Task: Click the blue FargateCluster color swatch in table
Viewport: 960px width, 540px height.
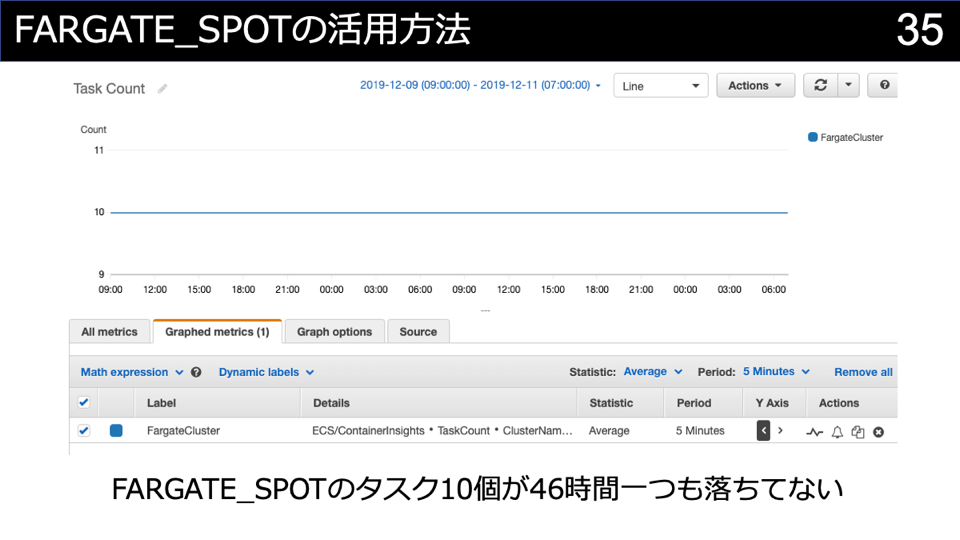Action: [x=116, y=431]
